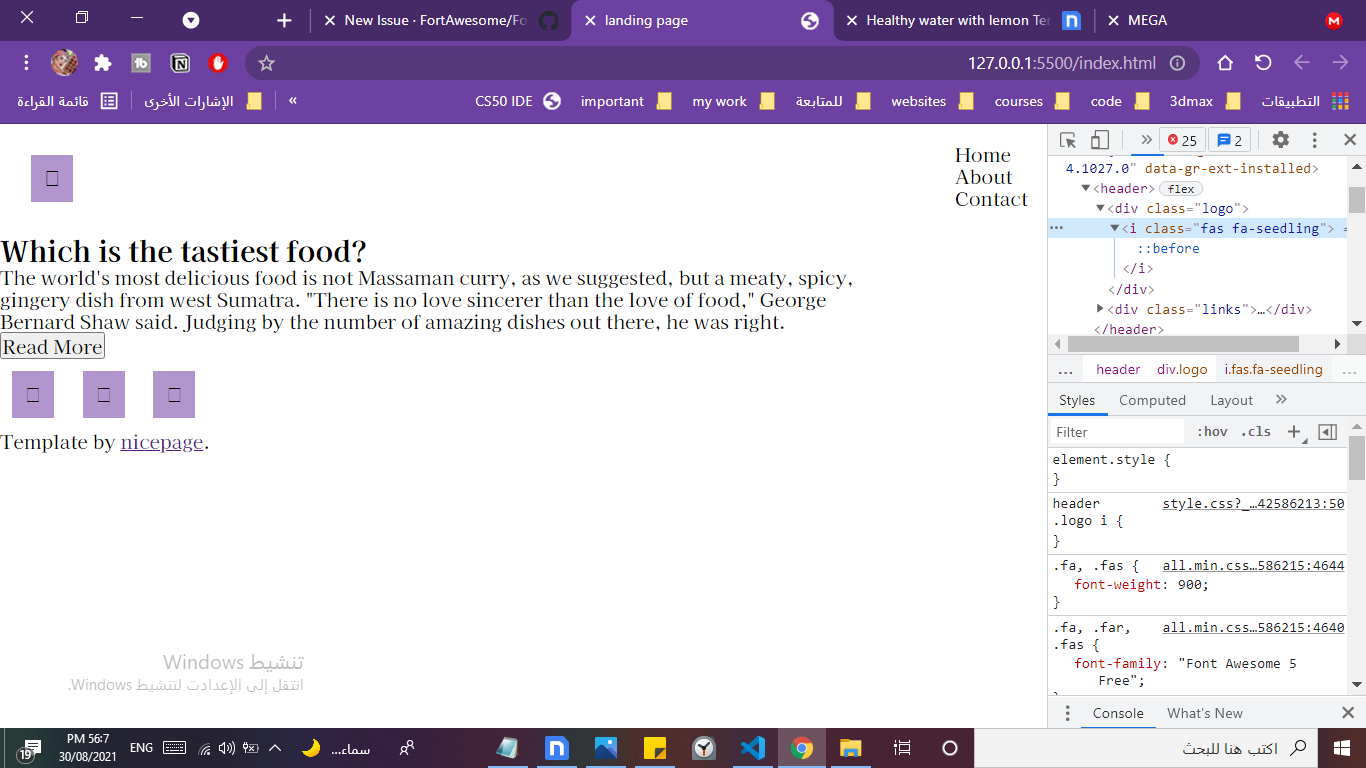Open the 2 issues badge
Image resolution: width=1366 pixels, height=768 pixels.
1230,140
